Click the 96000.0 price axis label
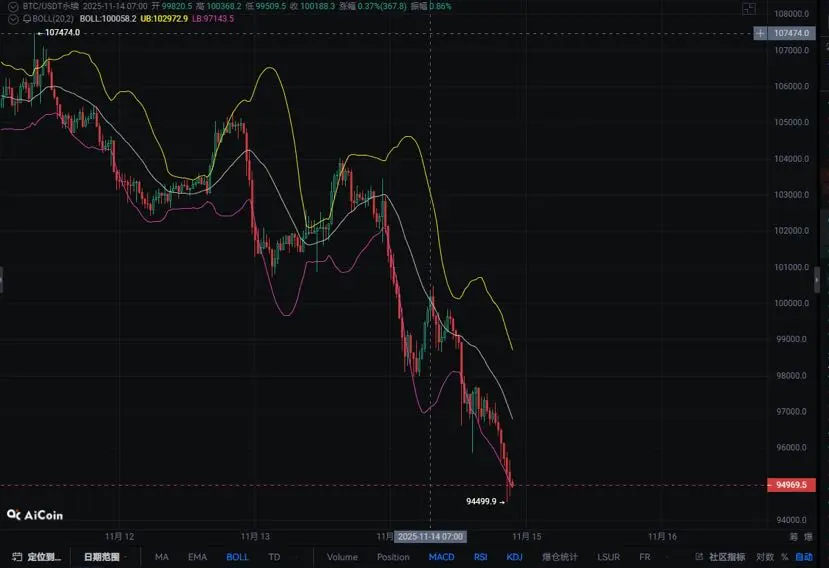Screen dimensions: 829x568 (791, 447)
